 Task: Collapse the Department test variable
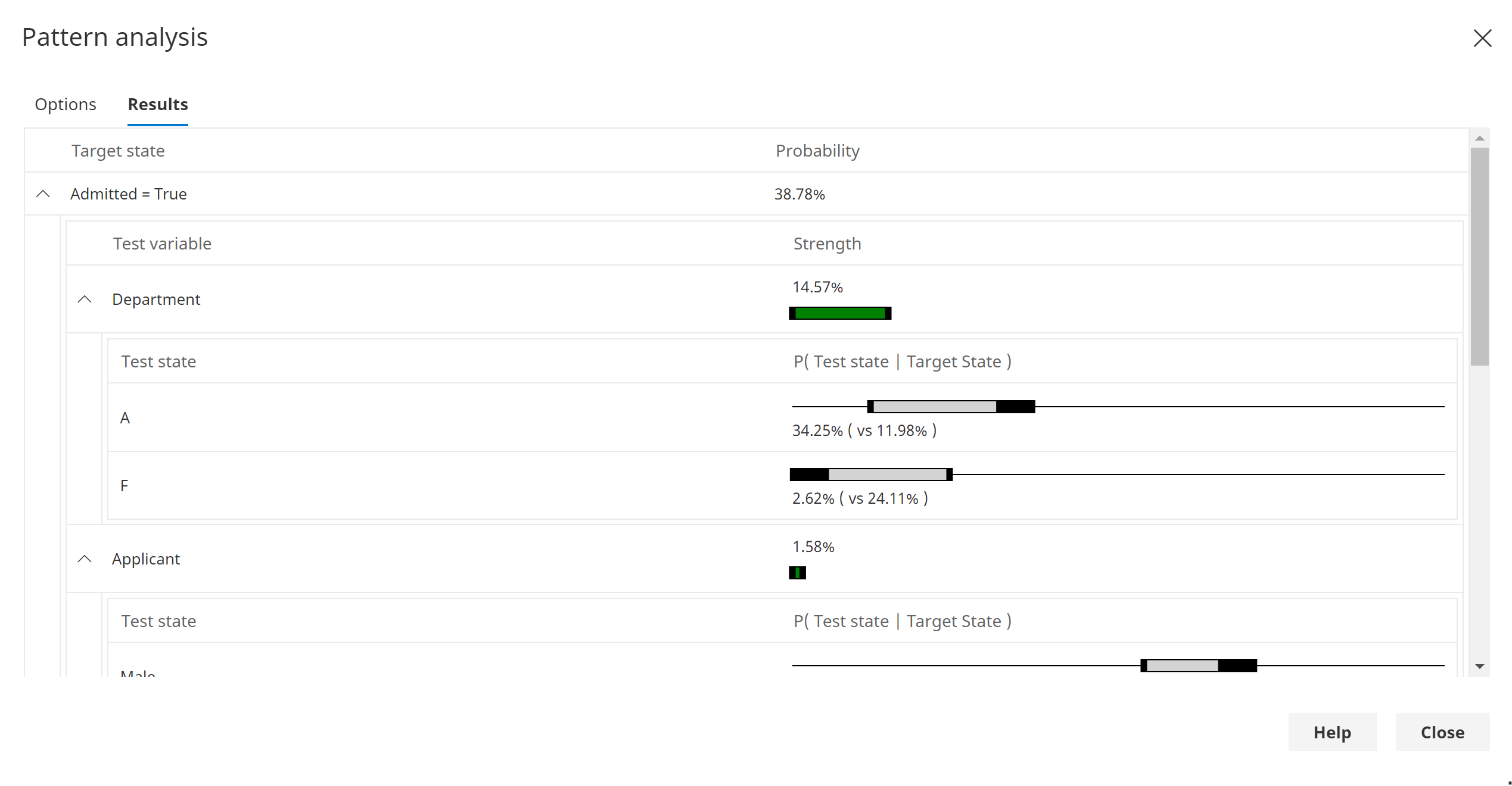coord(85,299)
